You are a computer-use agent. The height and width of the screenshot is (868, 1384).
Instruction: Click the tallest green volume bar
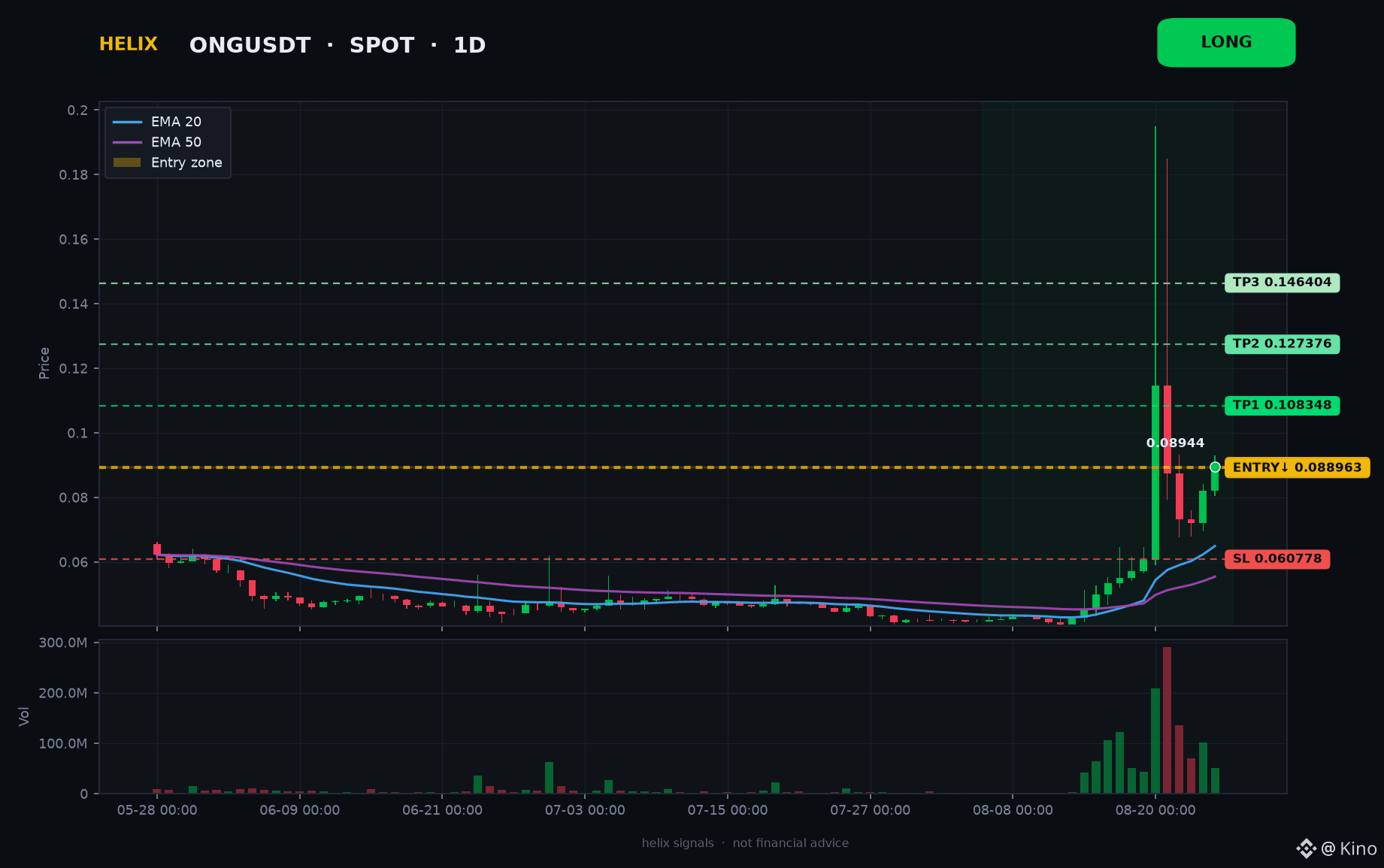pyautogui.click(x=1155, y=741)
